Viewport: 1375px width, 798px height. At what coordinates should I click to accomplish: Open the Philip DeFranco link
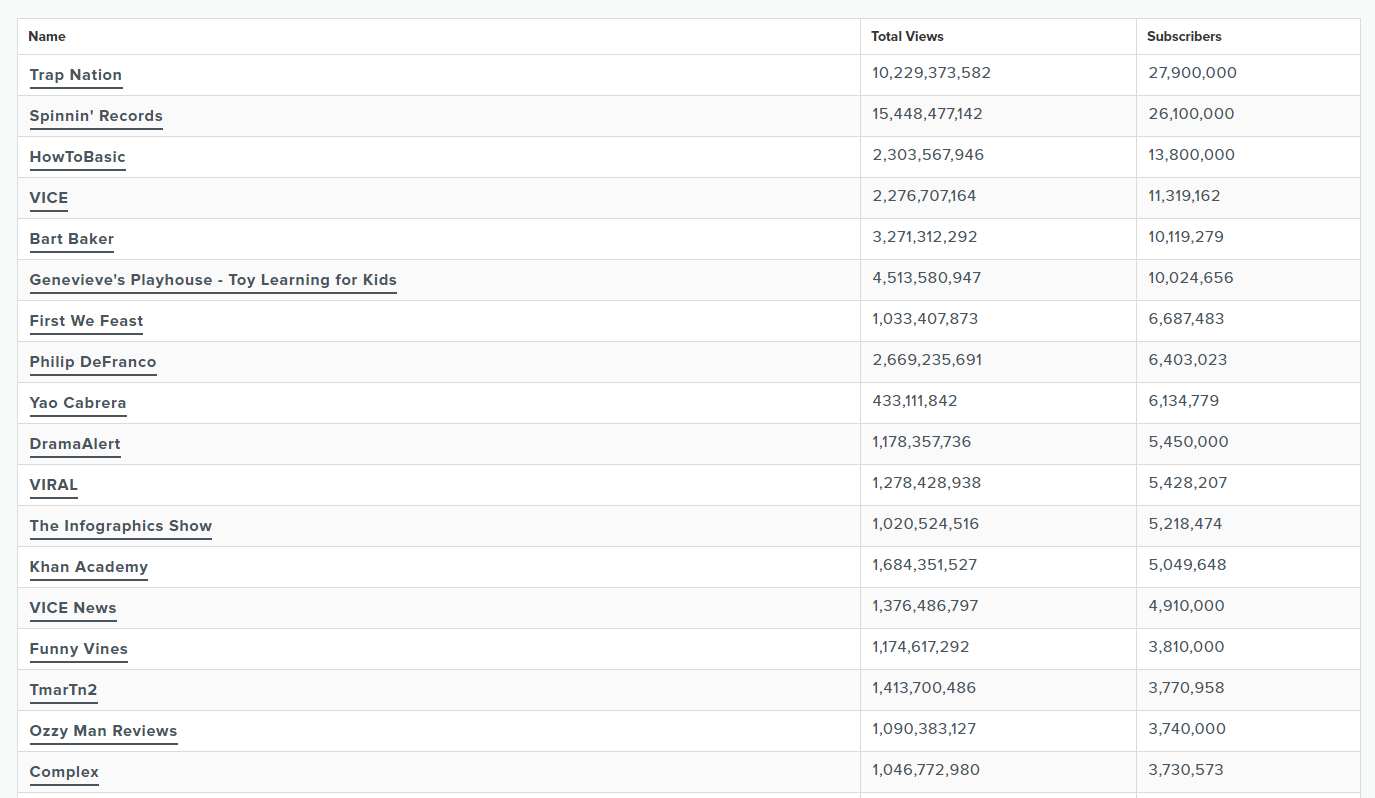point(93,362)
